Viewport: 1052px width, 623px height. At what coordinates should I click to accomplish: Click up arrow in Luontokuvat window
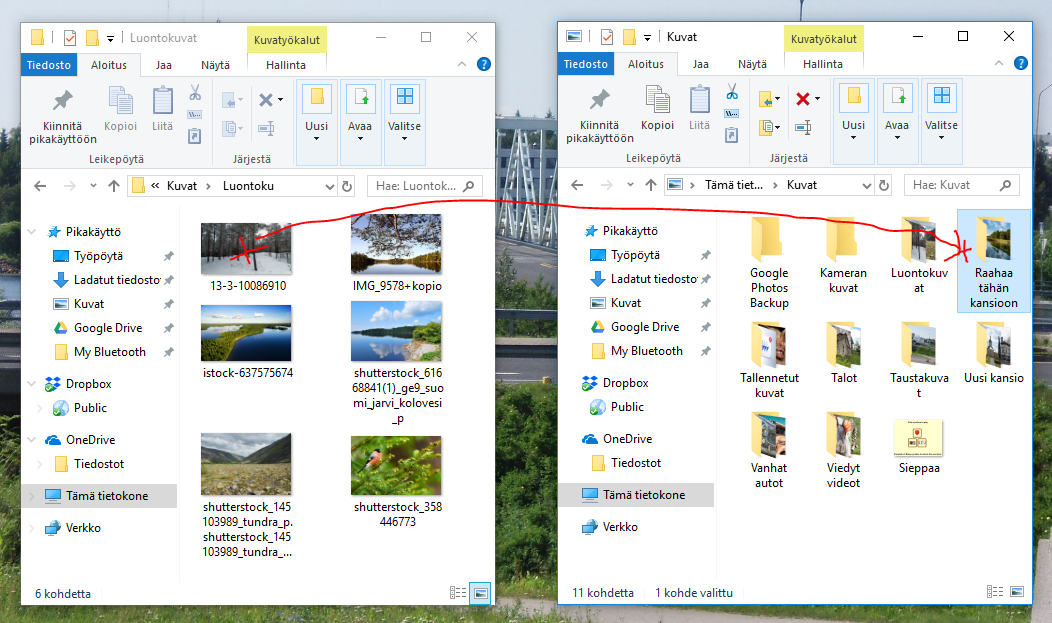[x=114, y=186]
